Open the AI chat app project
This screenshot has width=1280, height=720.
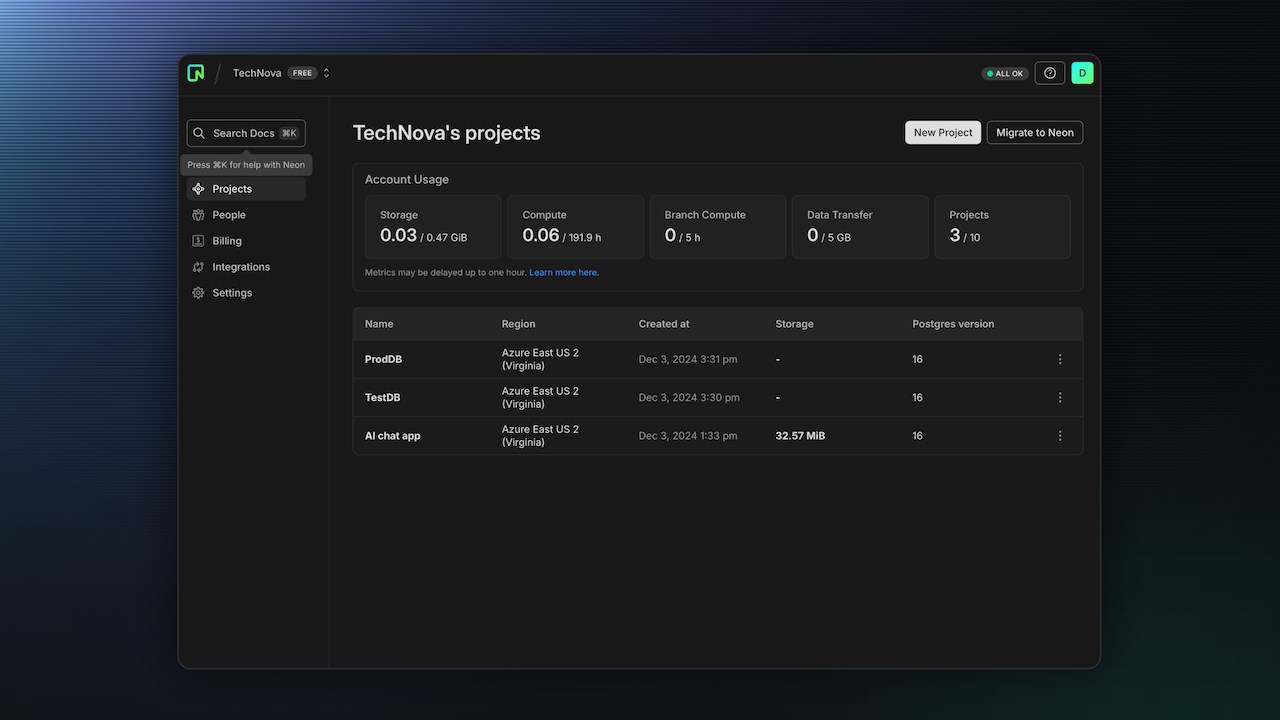392,436
